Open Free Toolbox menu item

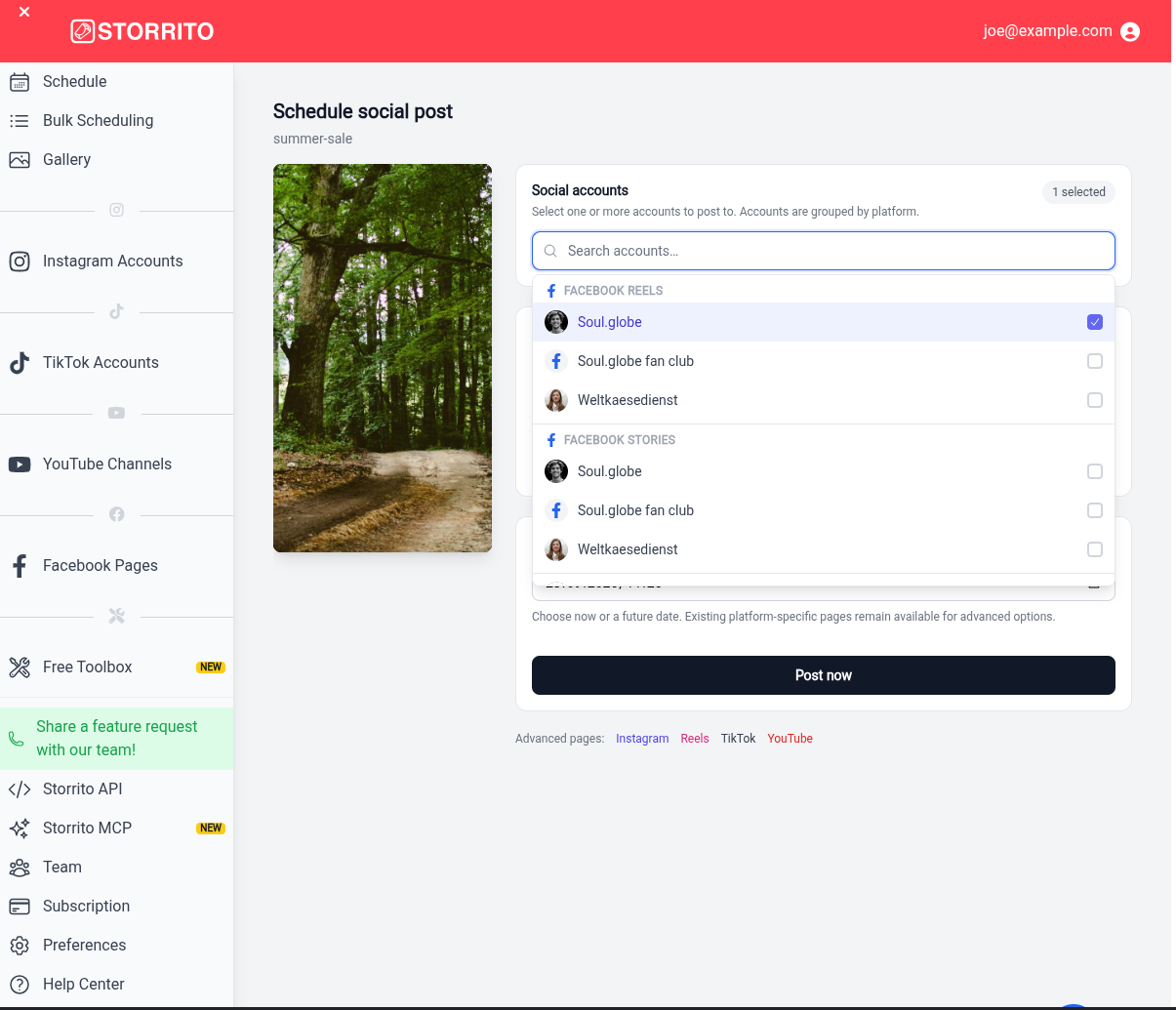point(117,667)
